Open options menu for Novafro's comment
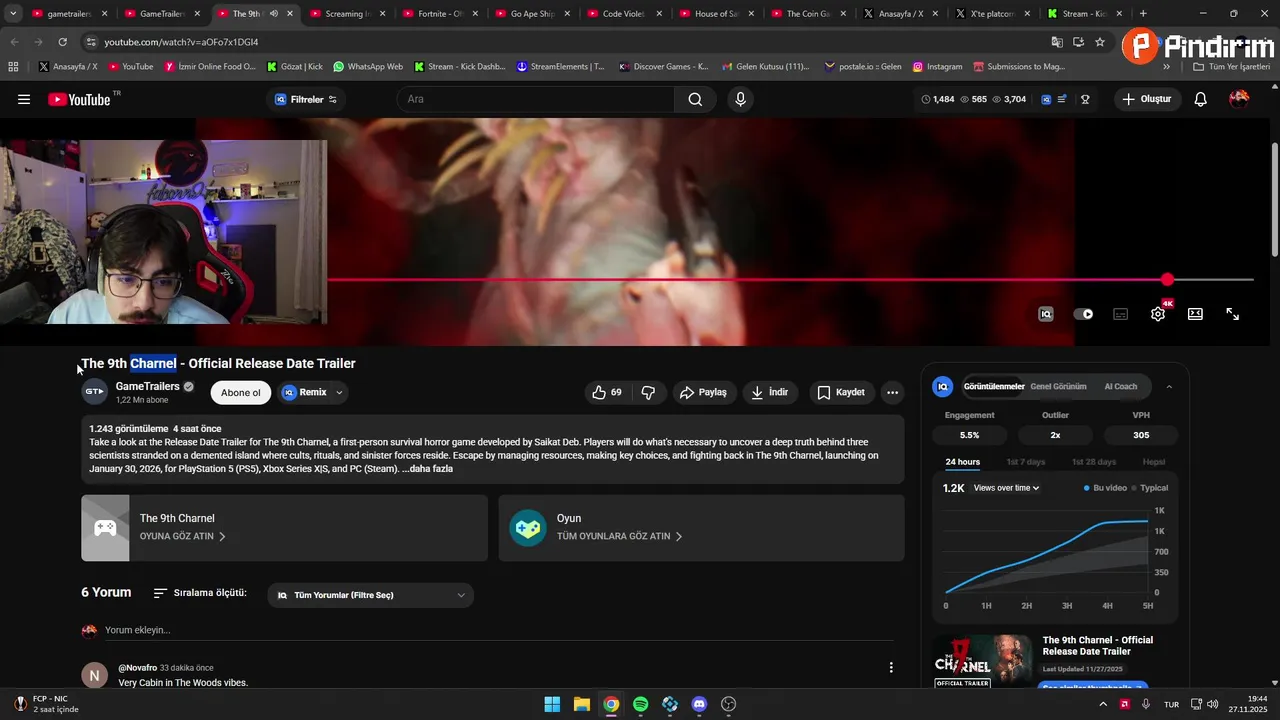 click(891, 667)
